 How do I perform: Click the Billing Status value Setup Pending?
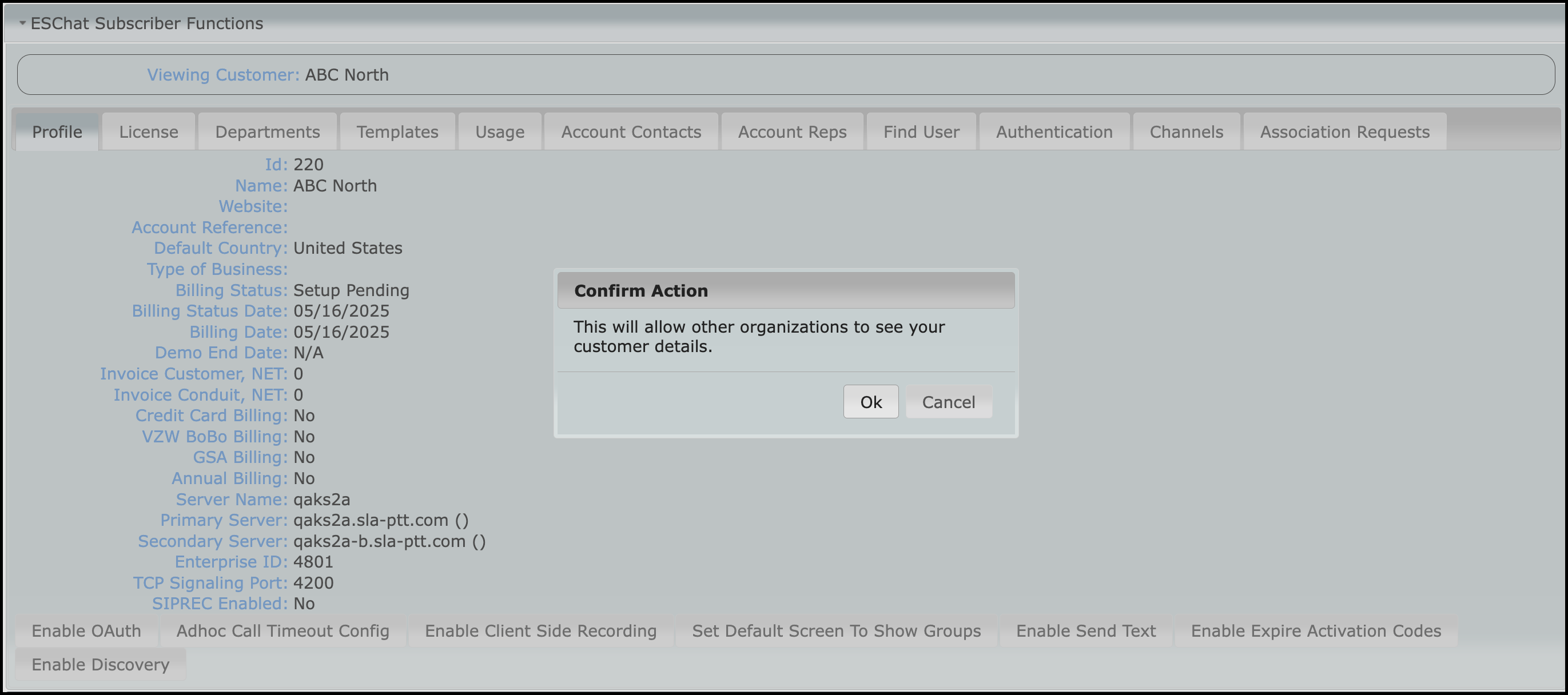tap(351, 290)
